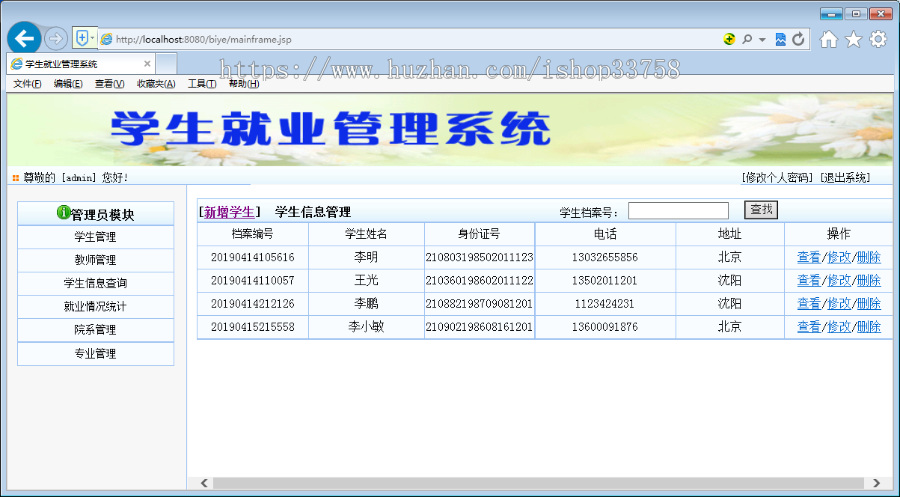
Task: Open the 编辑(E) menu
Action: point(68,84)
